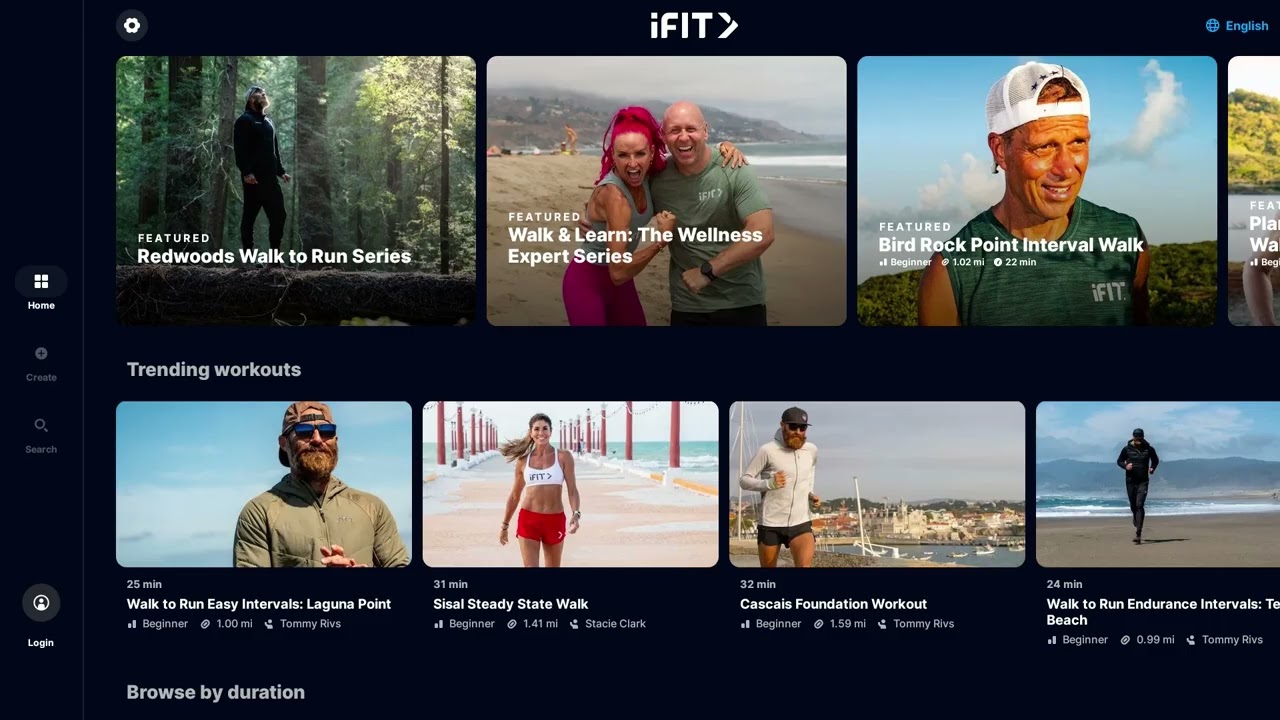Click the Login label
Image resolution: width=1280 pixels, height=720 pixels.
point(41,643)
